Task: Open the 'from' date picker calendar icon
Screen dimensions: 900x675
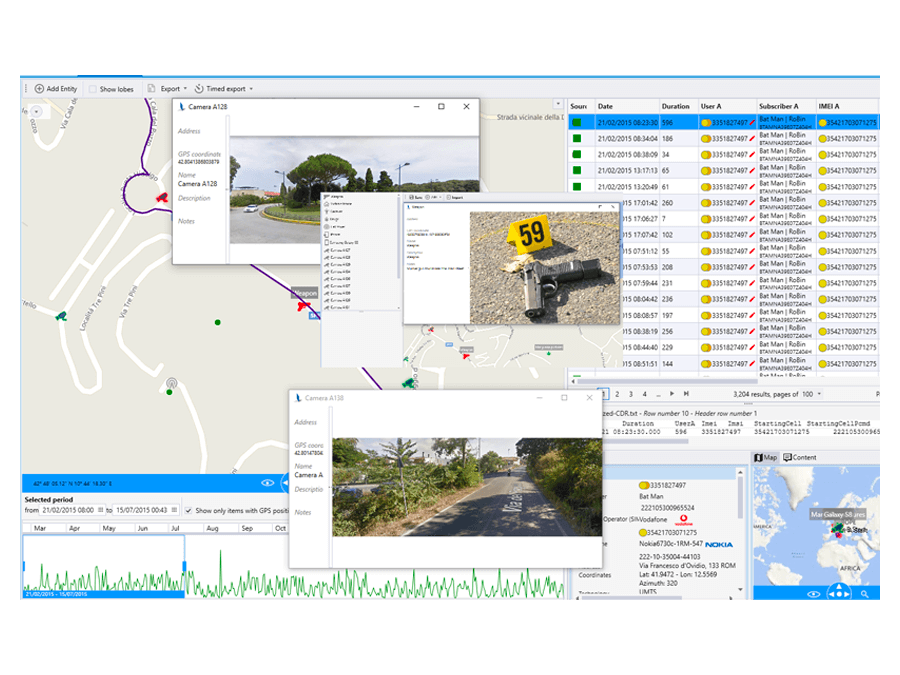Action: (x=101, y=510)
